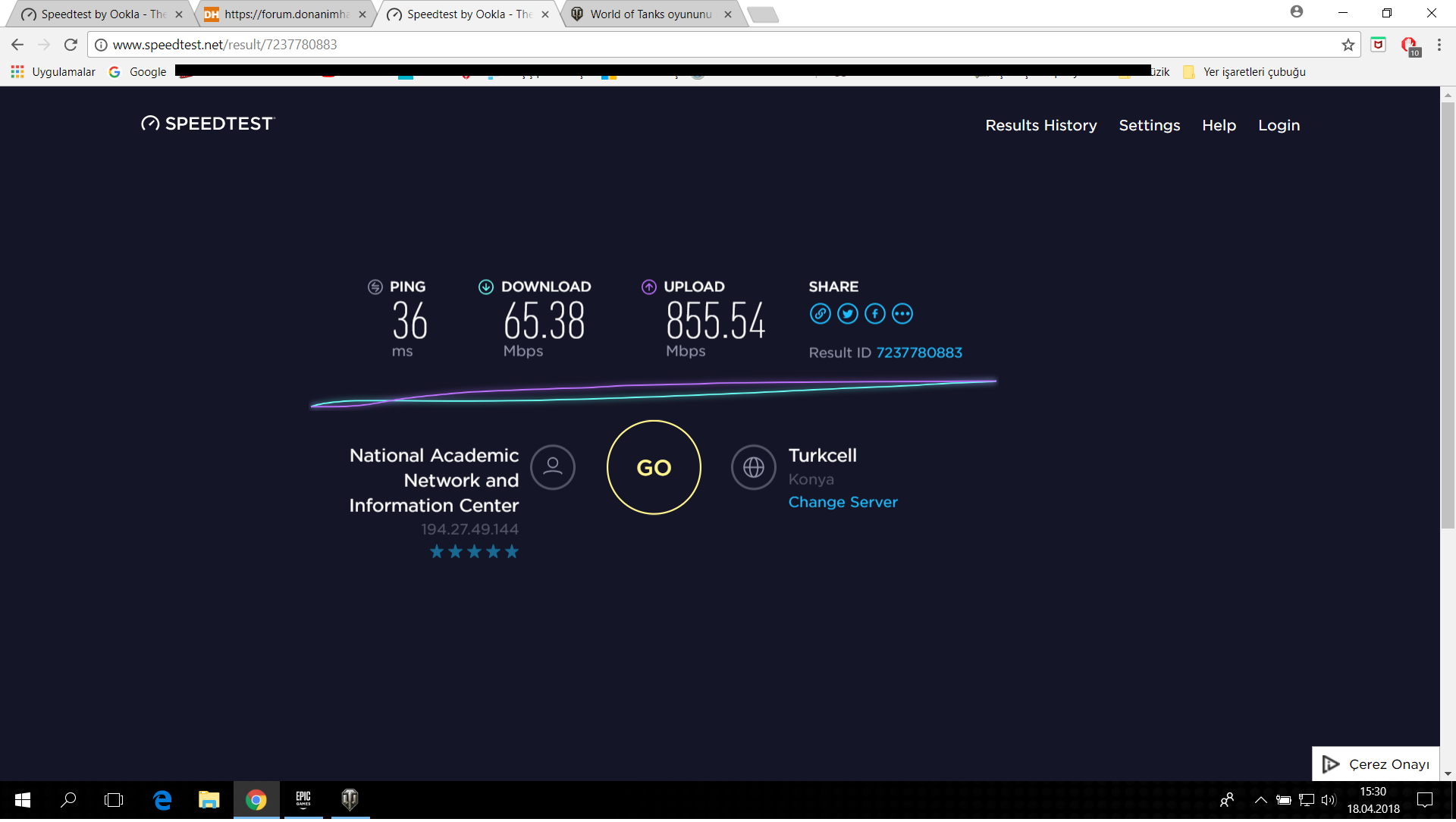Image resolution: width=1456 pixels, height=822 pixels.
Task: Switch to World of Tanks oyununu tab
Action: (x=651, y=14)
